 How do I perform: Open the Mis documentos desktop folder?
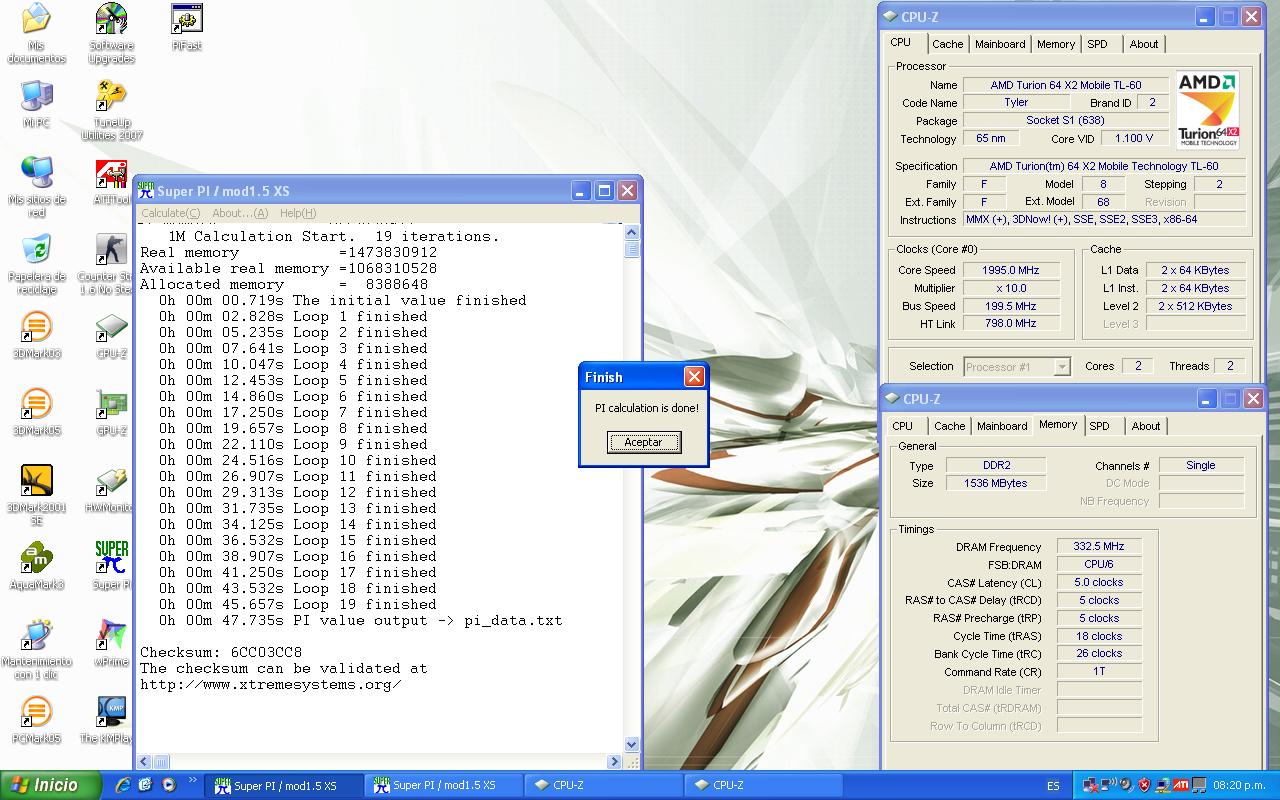[36, 32]
